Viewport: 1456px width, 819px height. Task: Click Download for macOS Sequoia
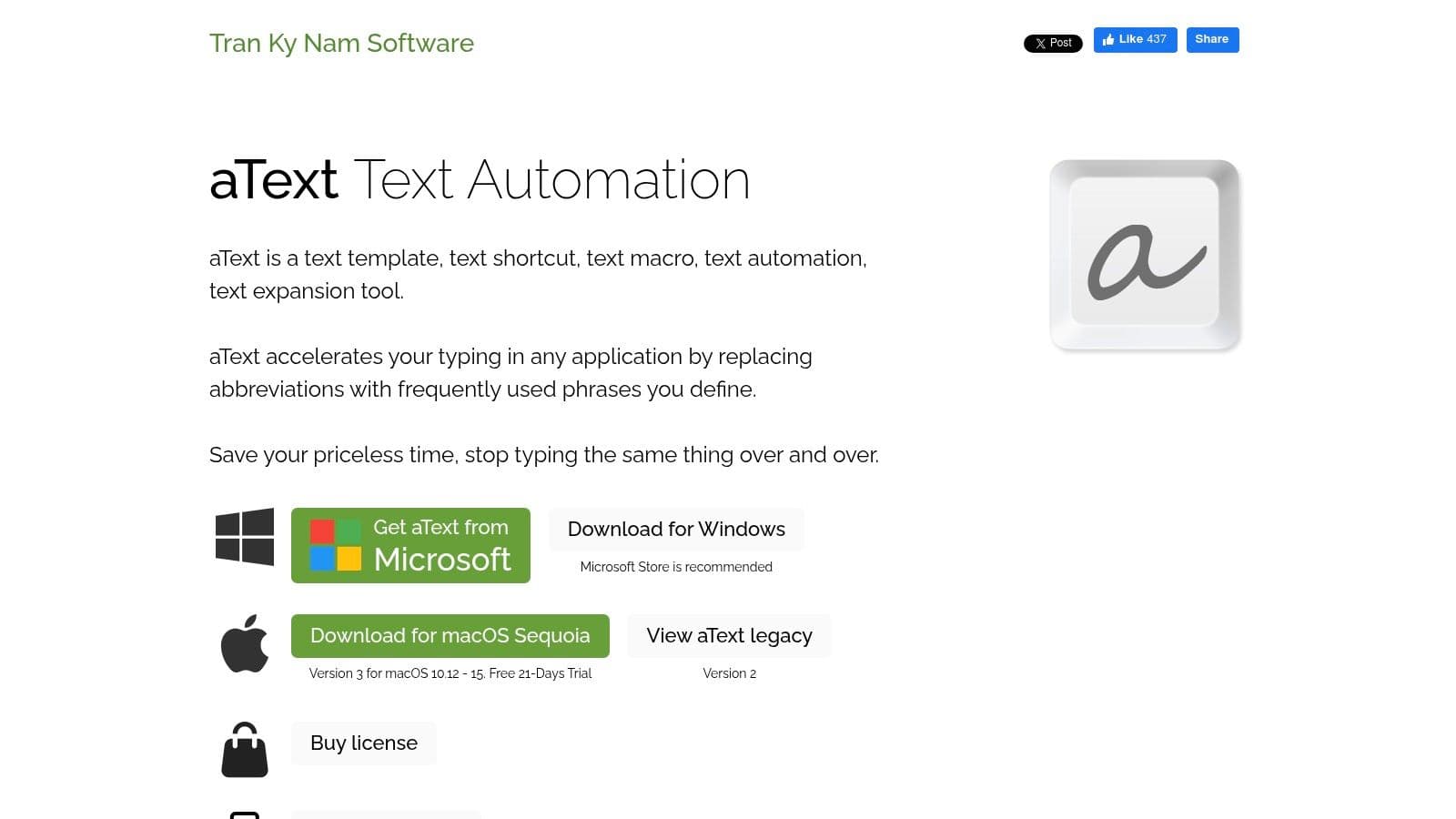tap(450, 635)
